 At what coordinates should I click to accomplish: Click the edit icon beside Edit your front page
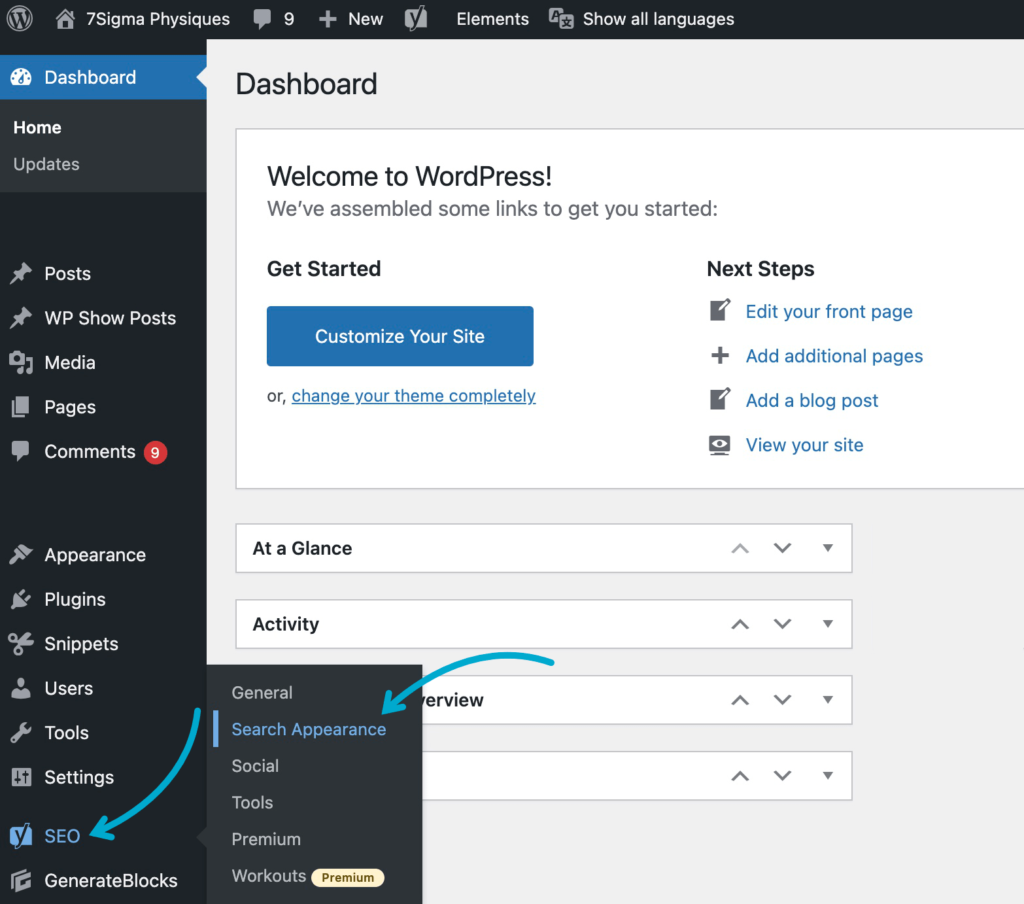720,310
